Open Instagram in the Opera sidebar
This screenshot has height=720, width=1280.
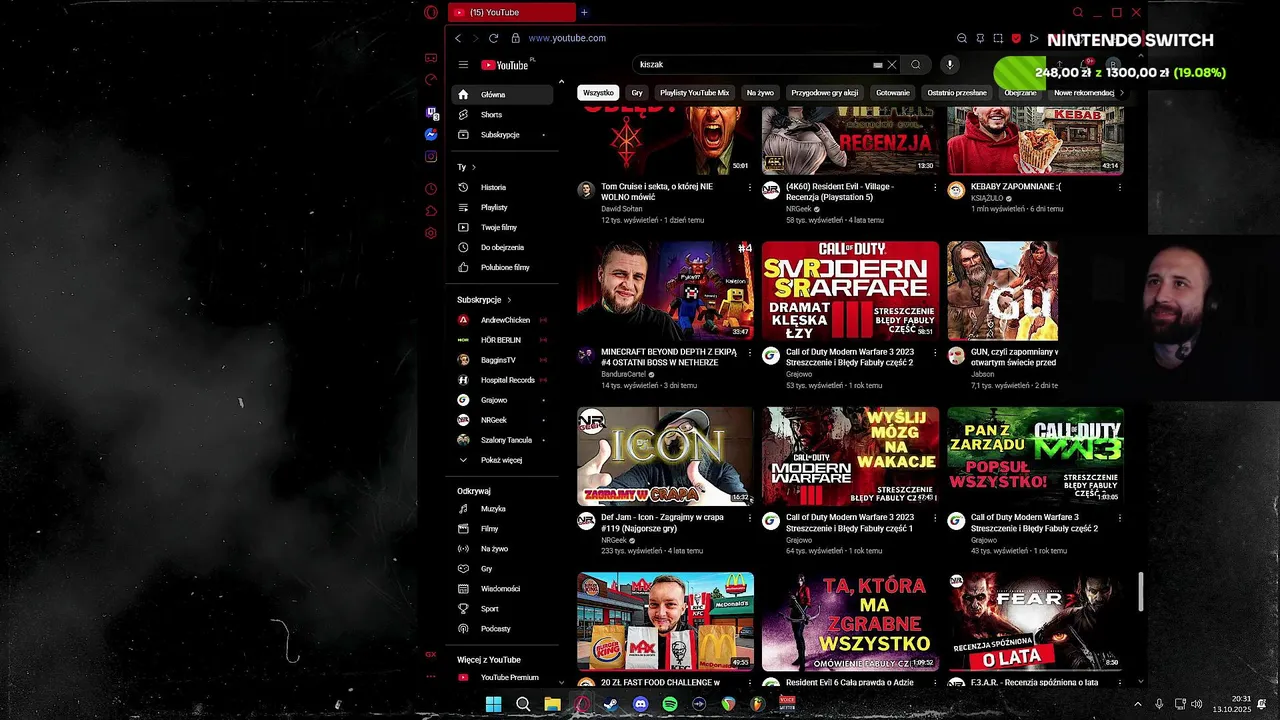[431, 156]
